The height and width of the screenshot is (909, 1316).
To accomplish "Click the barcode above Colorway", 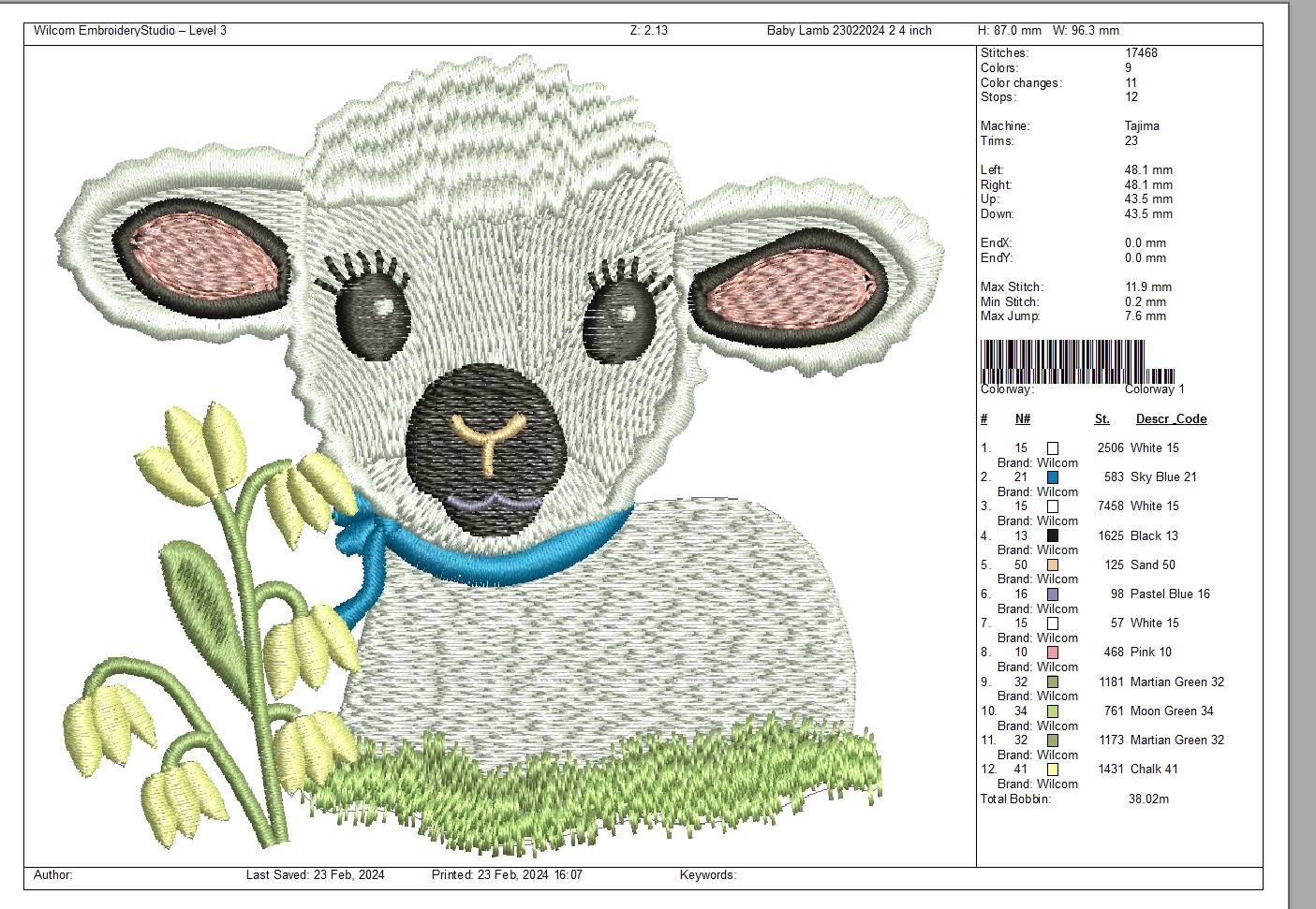I will 1063,360.
